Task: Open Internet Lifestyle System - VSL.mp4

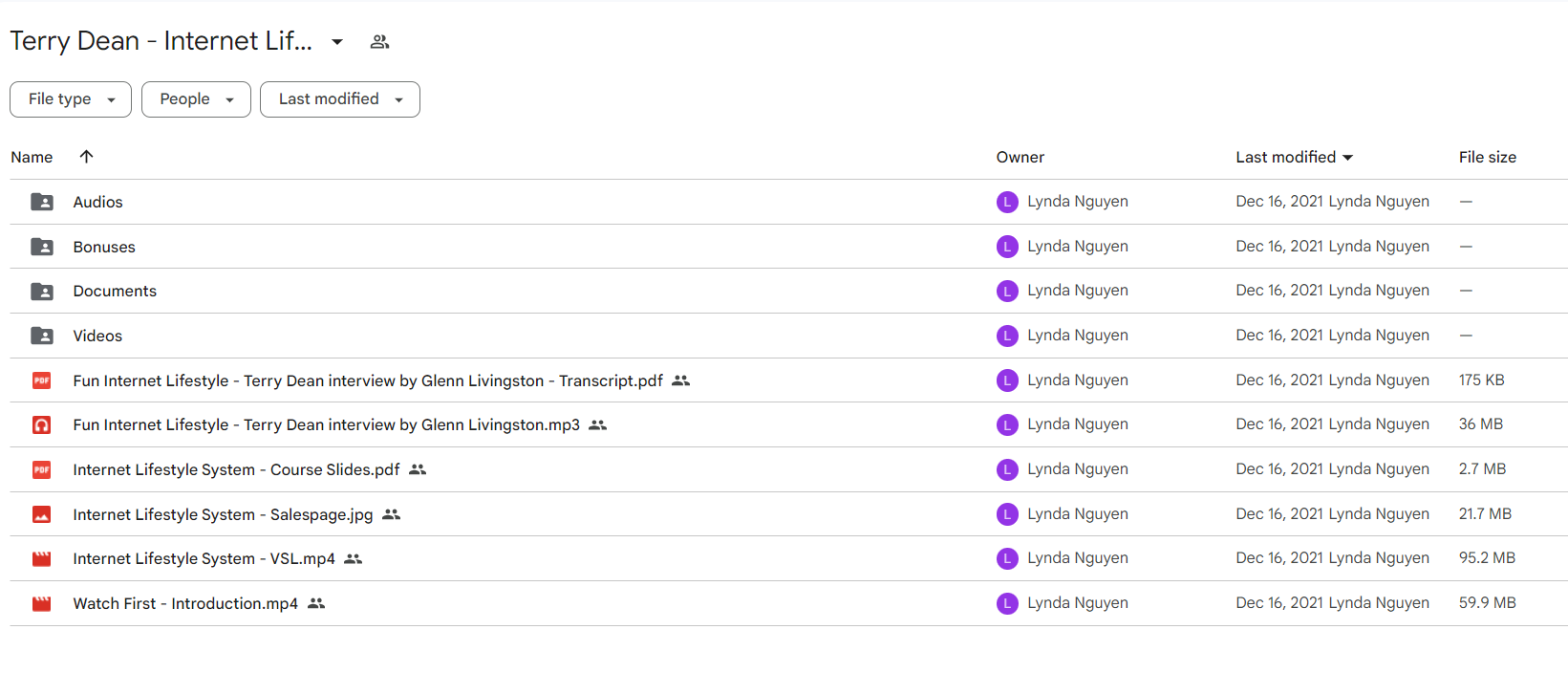Action: pyautogui.click(x=204, y=558)
